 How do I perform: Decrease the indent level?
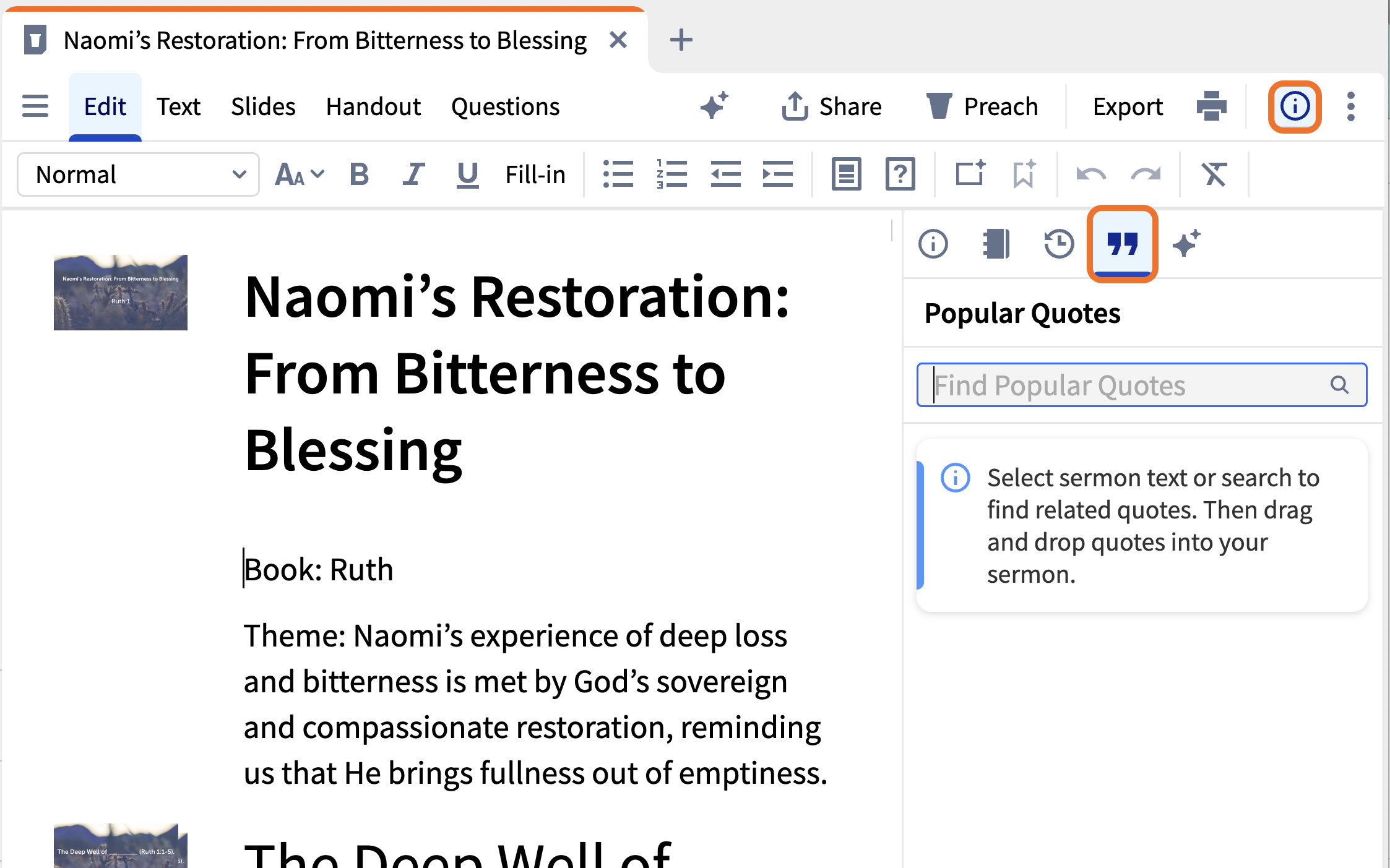click(x=725, y=174)
